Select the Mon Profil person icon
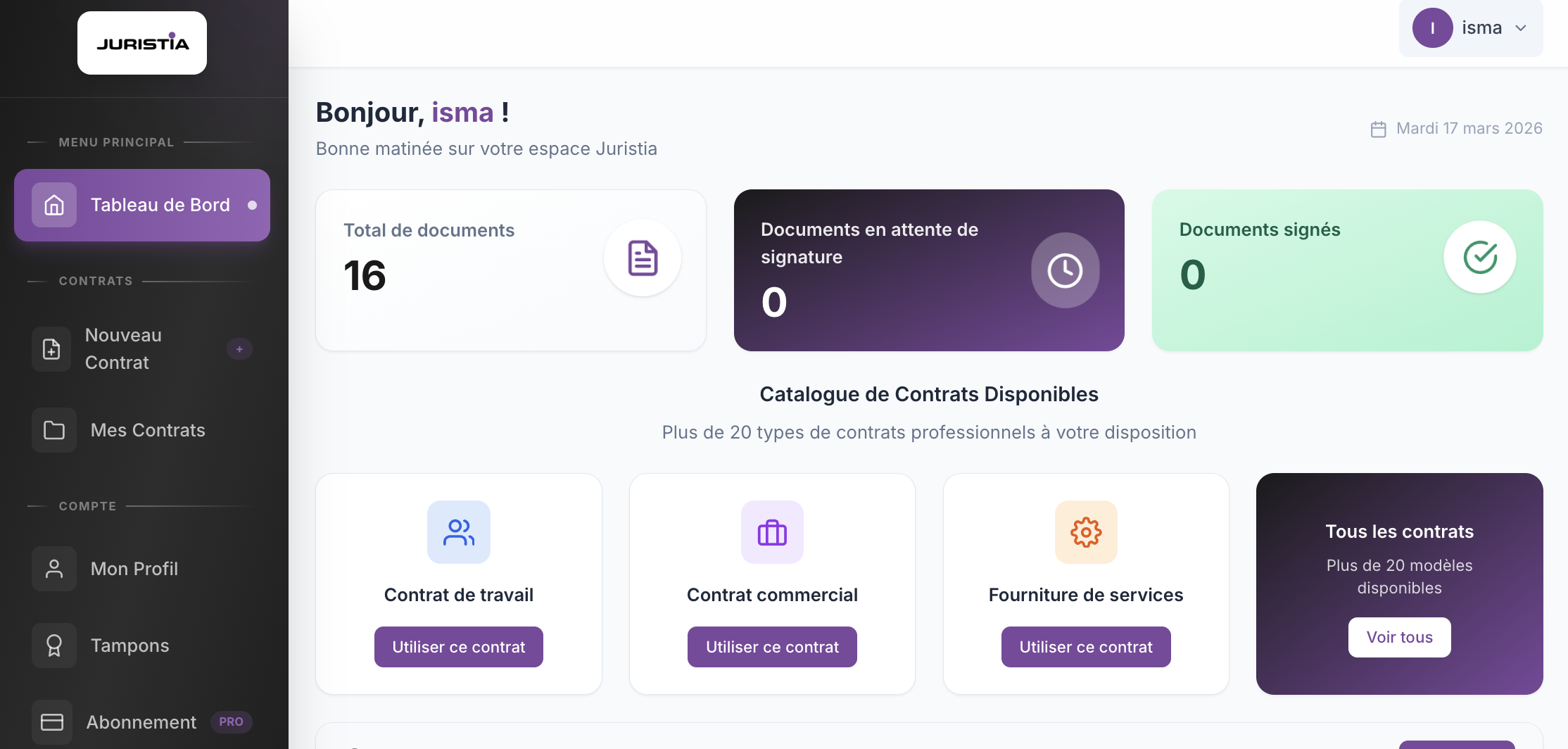Image resolution: width=1568 pixels, height=749 pixels. coord(54,568)
